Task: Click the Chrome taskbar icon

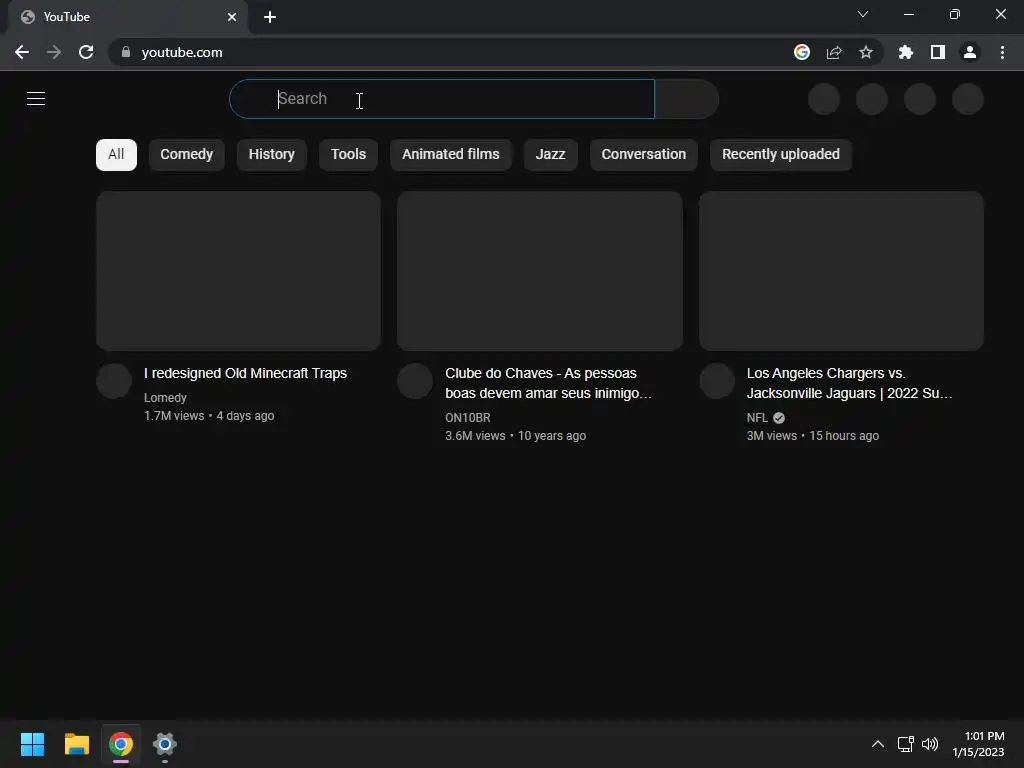Action: click(x=121, y=744)
